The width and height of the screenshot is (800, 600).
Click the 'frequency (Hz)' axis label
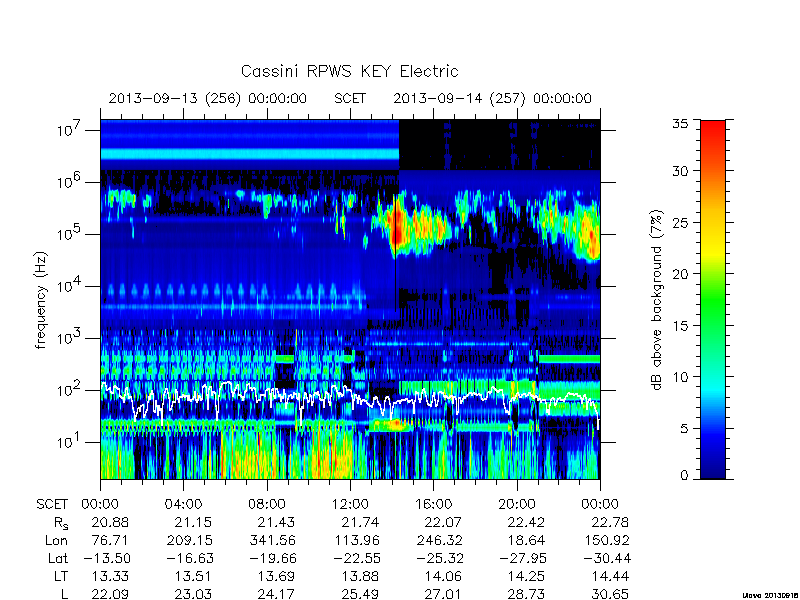click(41, 300)
